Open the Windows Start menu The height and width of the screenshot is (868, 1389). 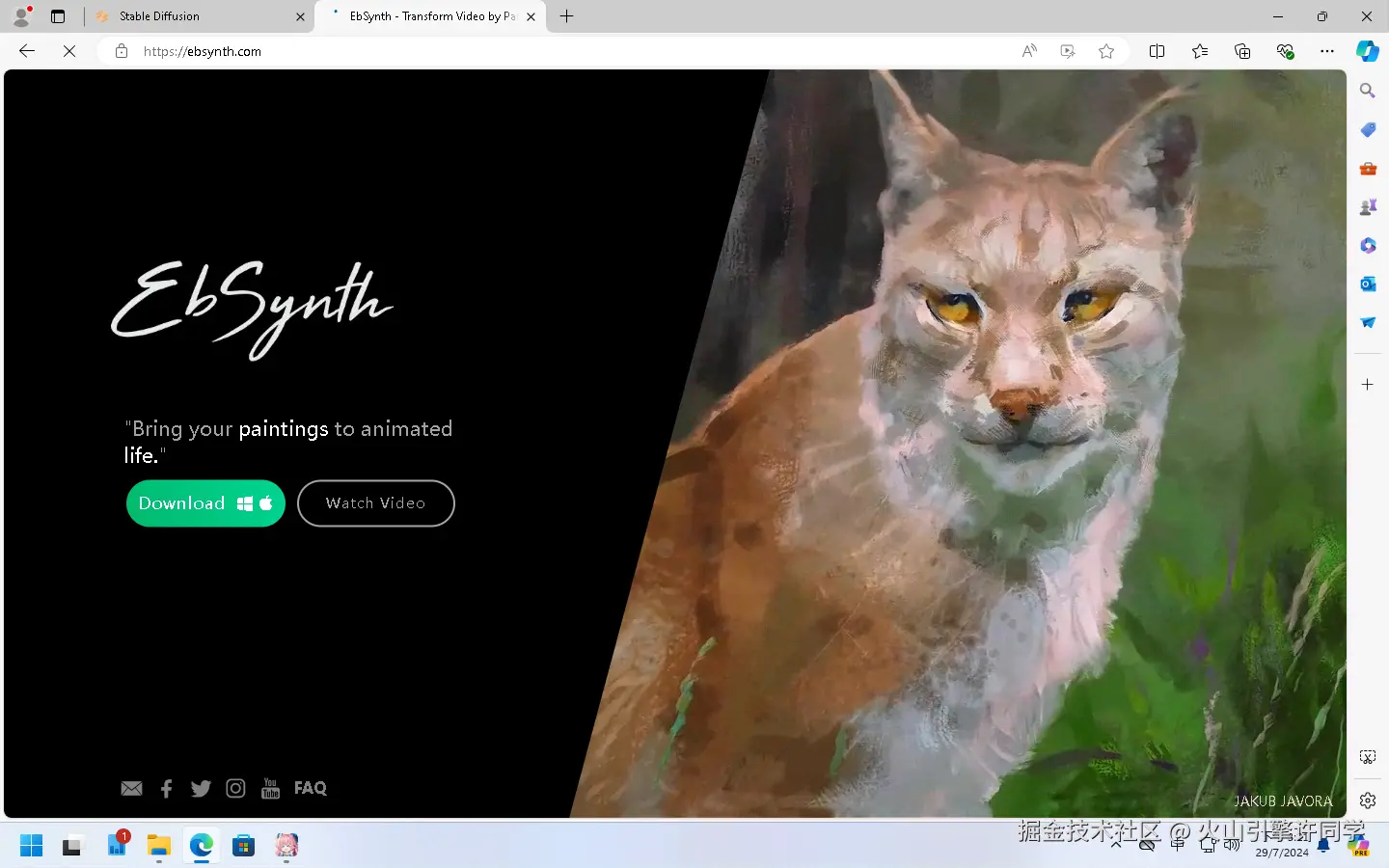[x=32, y=846]
